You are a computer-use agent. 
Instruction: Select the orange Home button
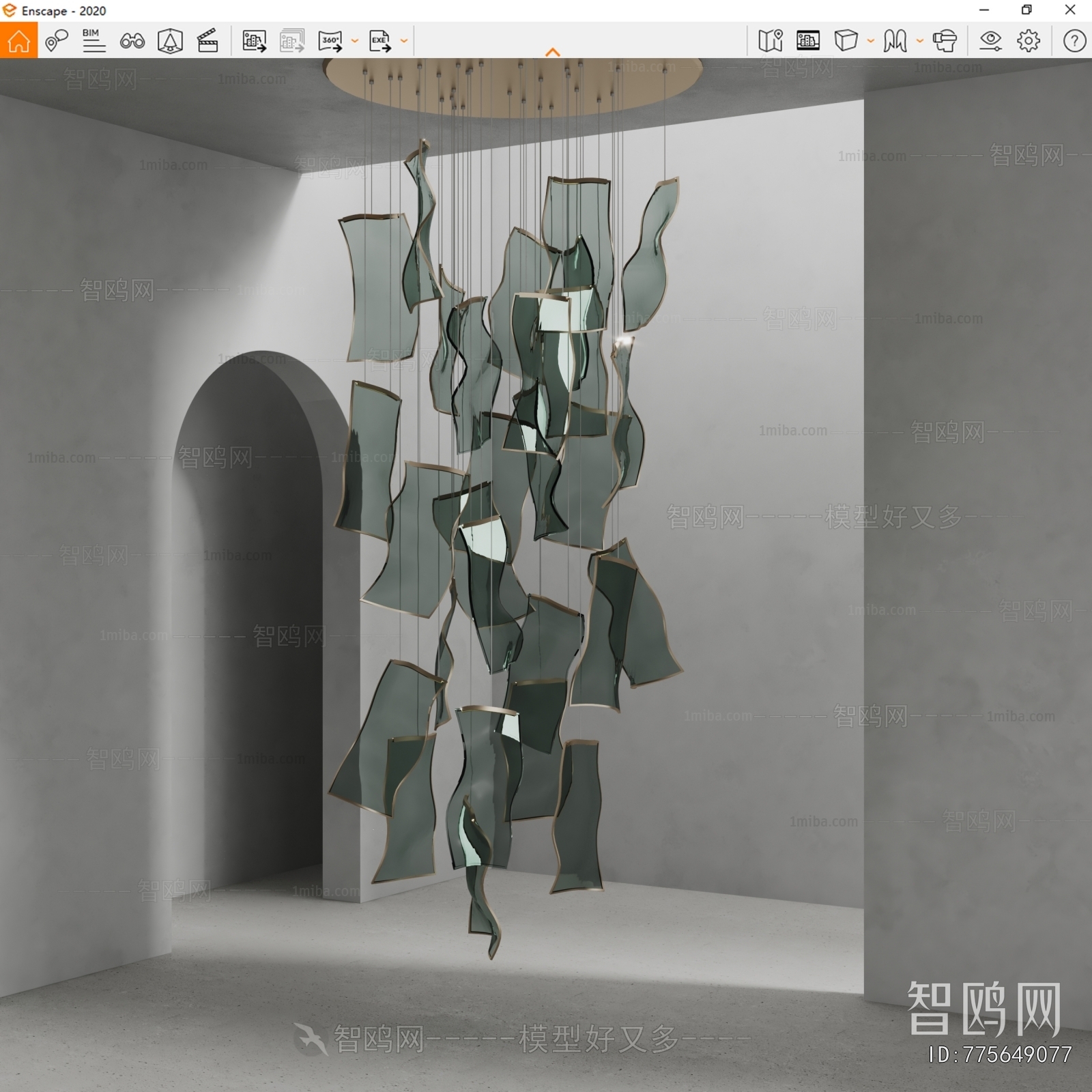pyautogui.click(x=19, y=41)
